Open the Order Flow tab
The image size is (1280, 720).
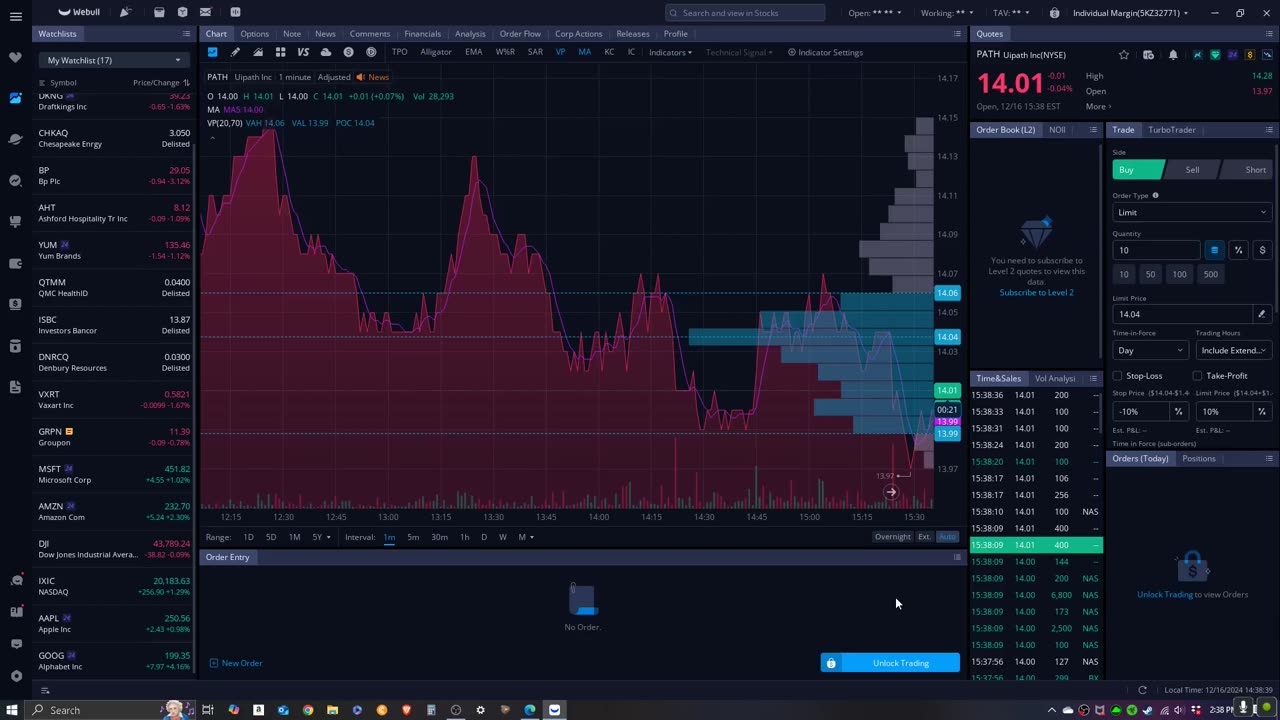click(x=520, y=34)
